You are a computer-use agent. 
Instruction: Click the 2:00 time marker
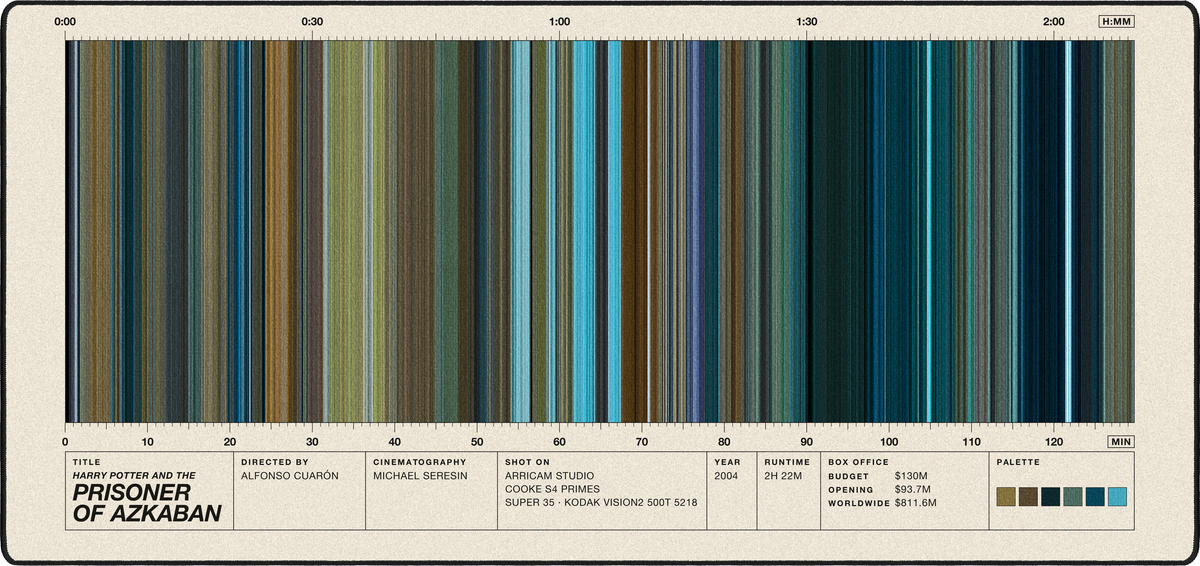1054,21
